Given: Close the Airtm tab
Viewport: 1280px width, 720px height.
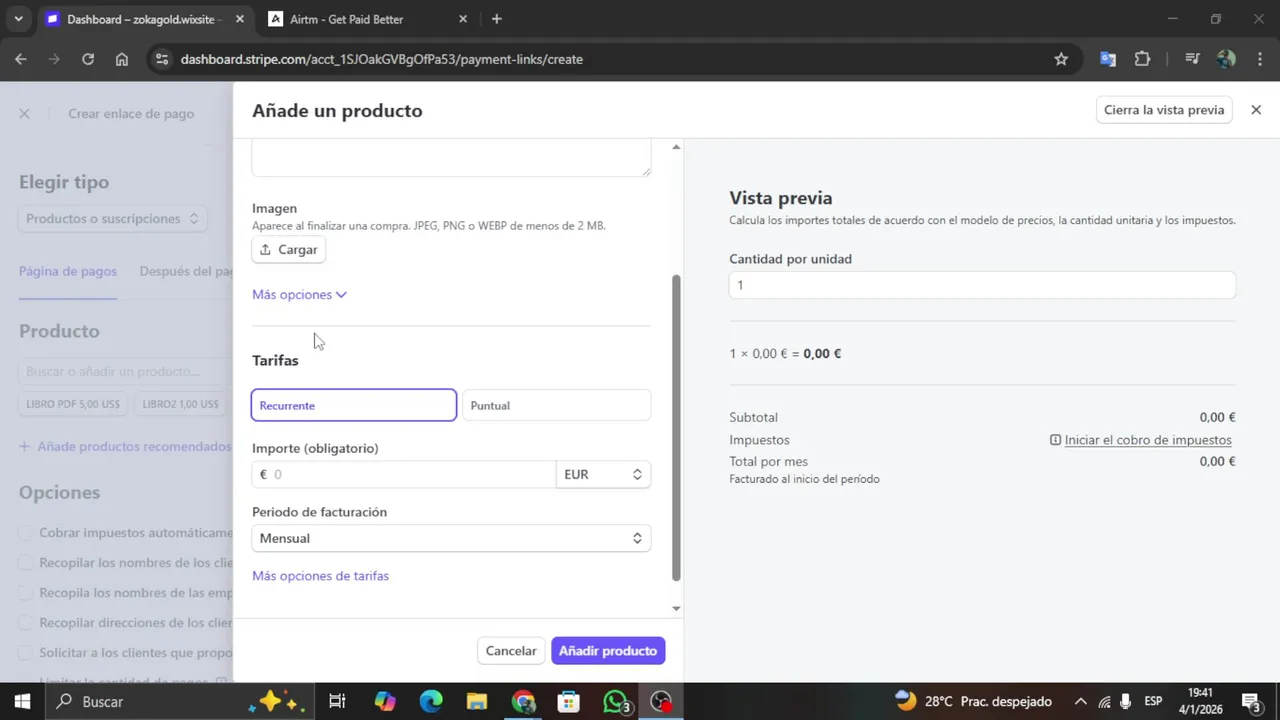Looking at the screenshot, I should point(463,19).
